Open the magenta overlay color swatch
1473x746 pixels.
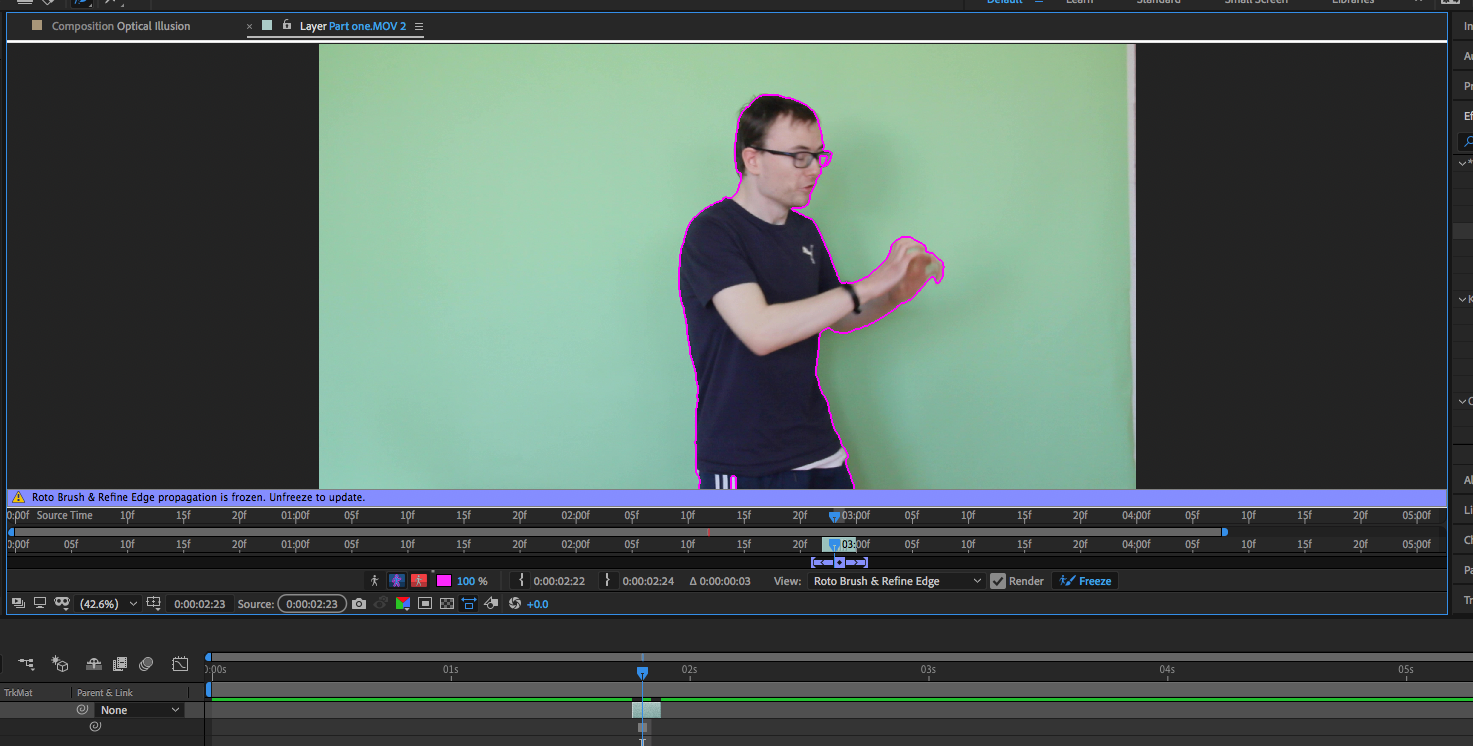[x=444, y=581]
